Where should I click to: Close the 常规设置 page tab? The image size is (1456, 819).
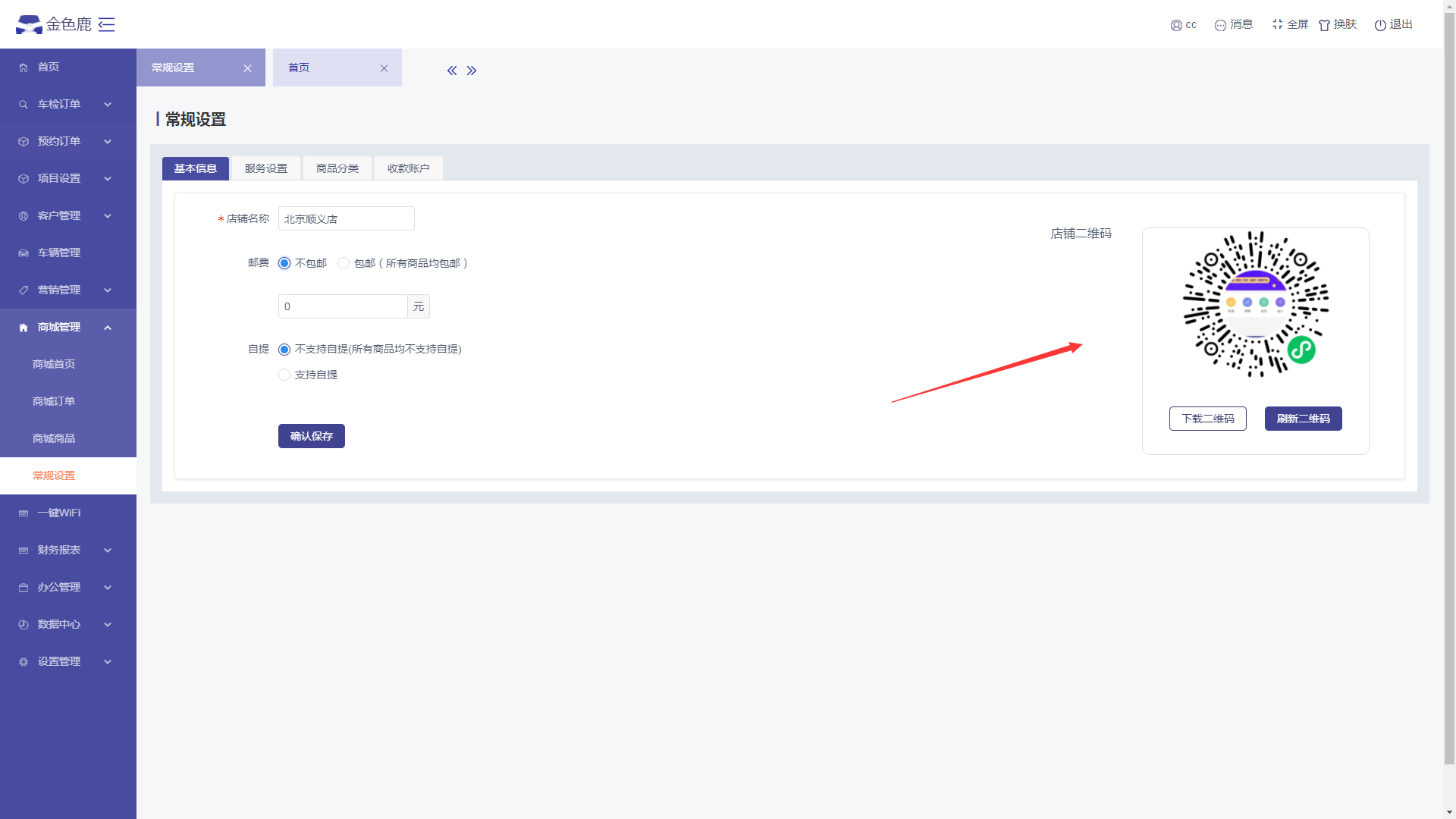pos(247,68)
